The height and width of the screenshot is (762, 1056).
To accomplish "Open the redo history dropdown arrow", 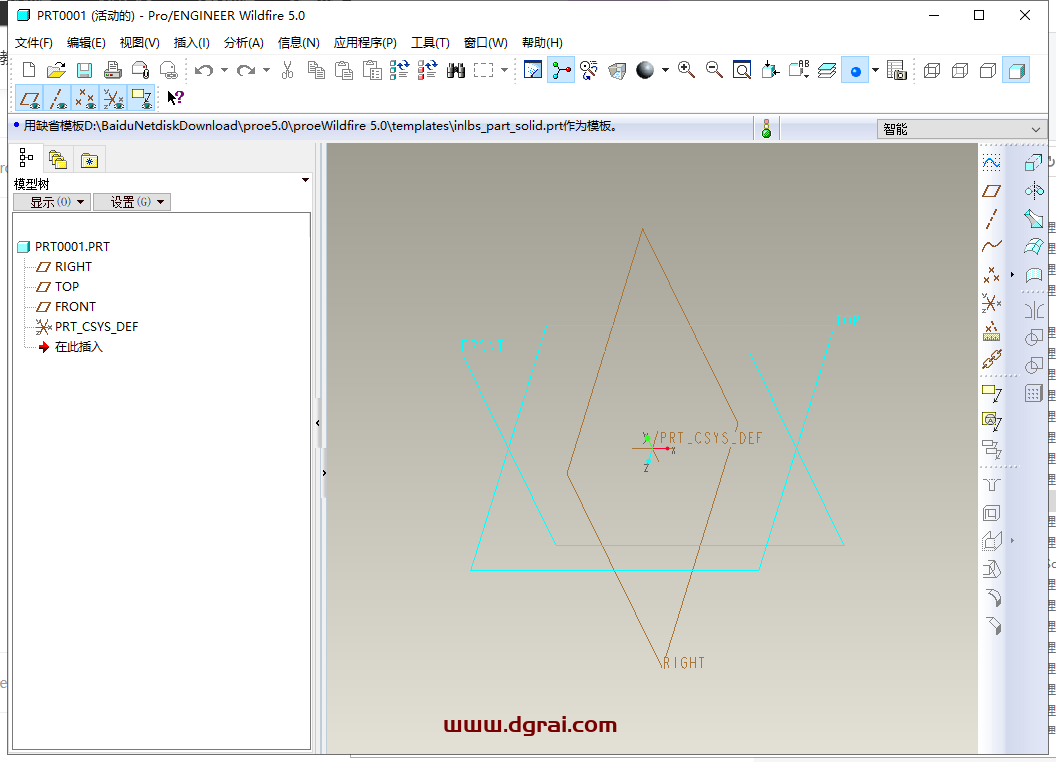I will (266, 70).
